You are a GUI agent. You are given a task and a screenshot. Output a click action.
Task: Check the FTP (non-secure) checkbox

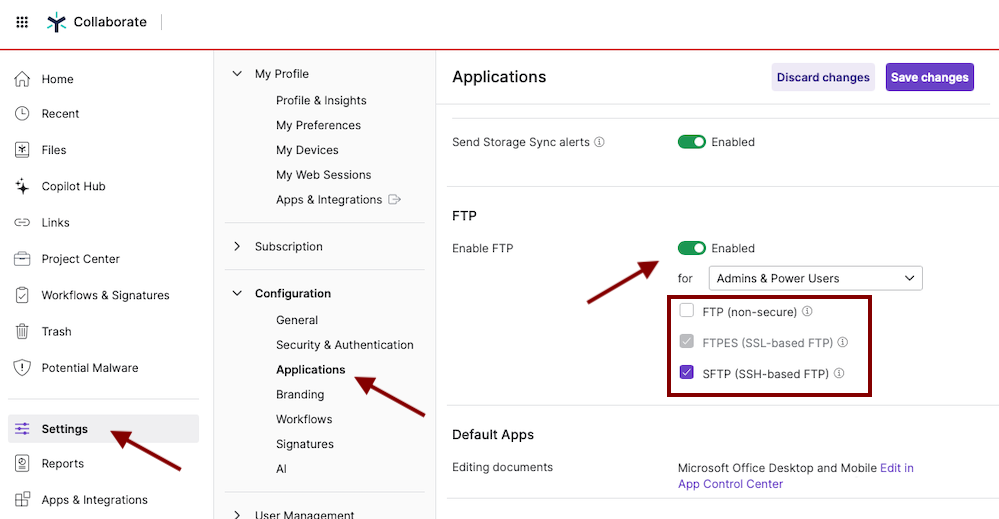pyautogui.click(x=687, y=311)
